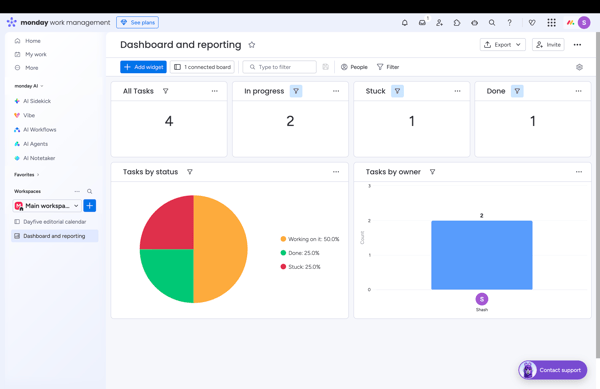
Task: Click the save filter view icon
Action: tap(325, 67)
